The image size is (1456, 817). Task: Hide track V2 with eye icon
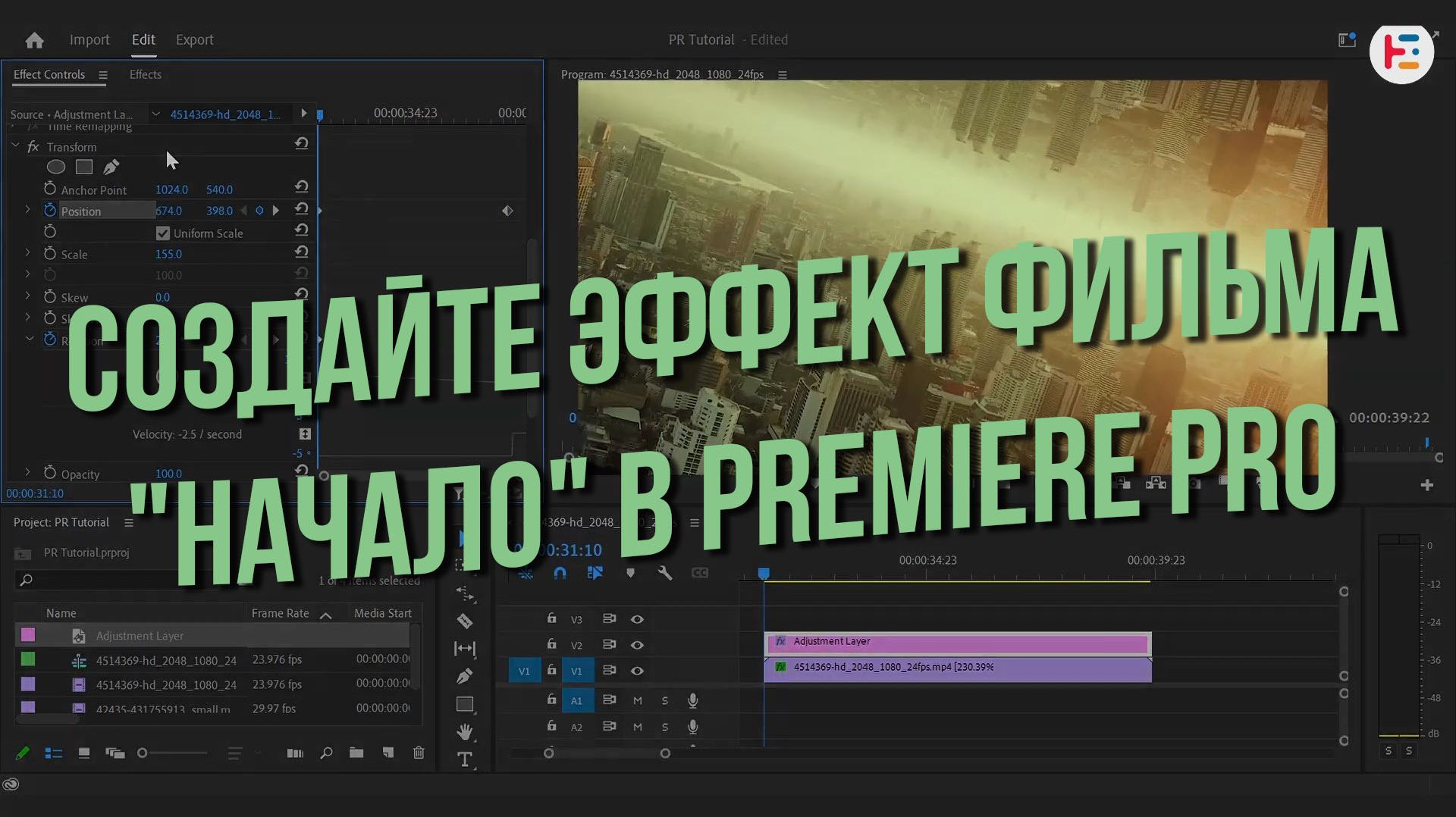pyautogui.click(x=637, y=645)
